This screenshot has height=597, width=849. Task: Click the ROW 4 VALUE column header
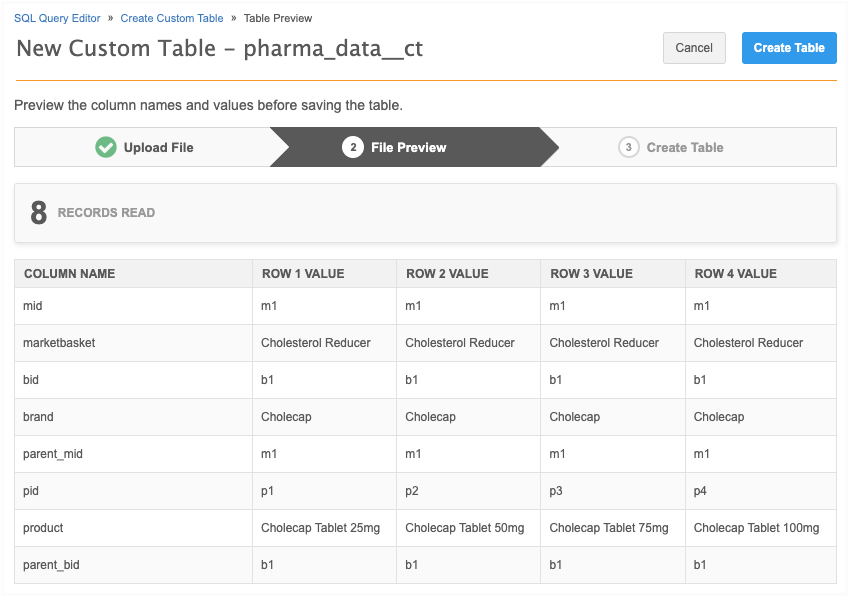(735, 274)
